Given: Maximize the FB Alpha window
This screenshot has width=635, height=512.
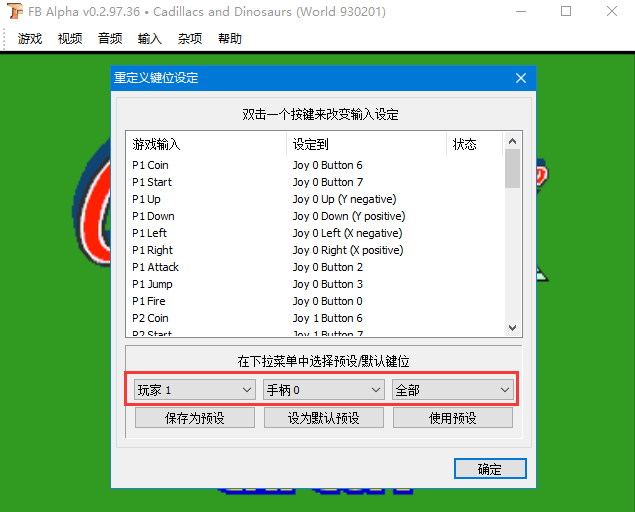Looking at the screenshot, I should click(x=566, y=11).
